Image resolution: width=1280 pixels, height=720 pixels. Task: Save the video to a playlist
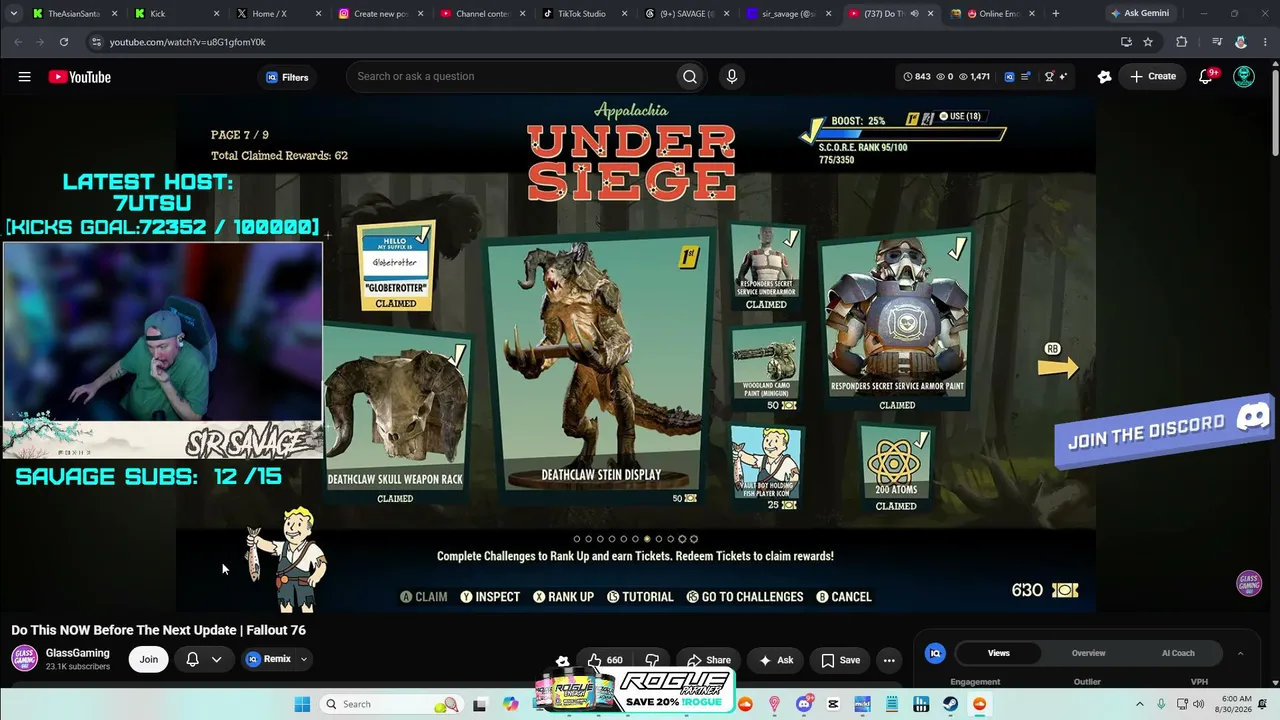(840, 660)
